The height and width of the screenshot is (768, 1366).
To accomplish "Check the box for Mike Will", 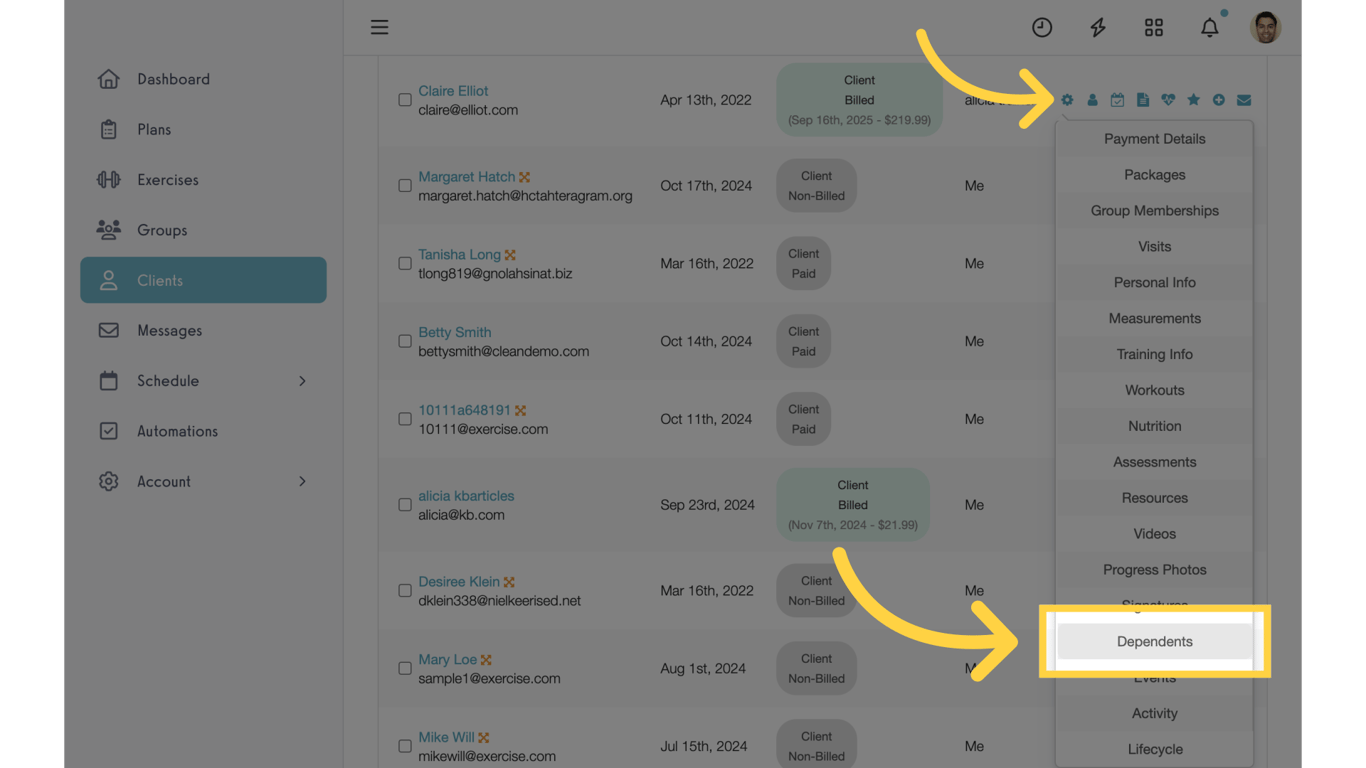I will pos(405,746).
